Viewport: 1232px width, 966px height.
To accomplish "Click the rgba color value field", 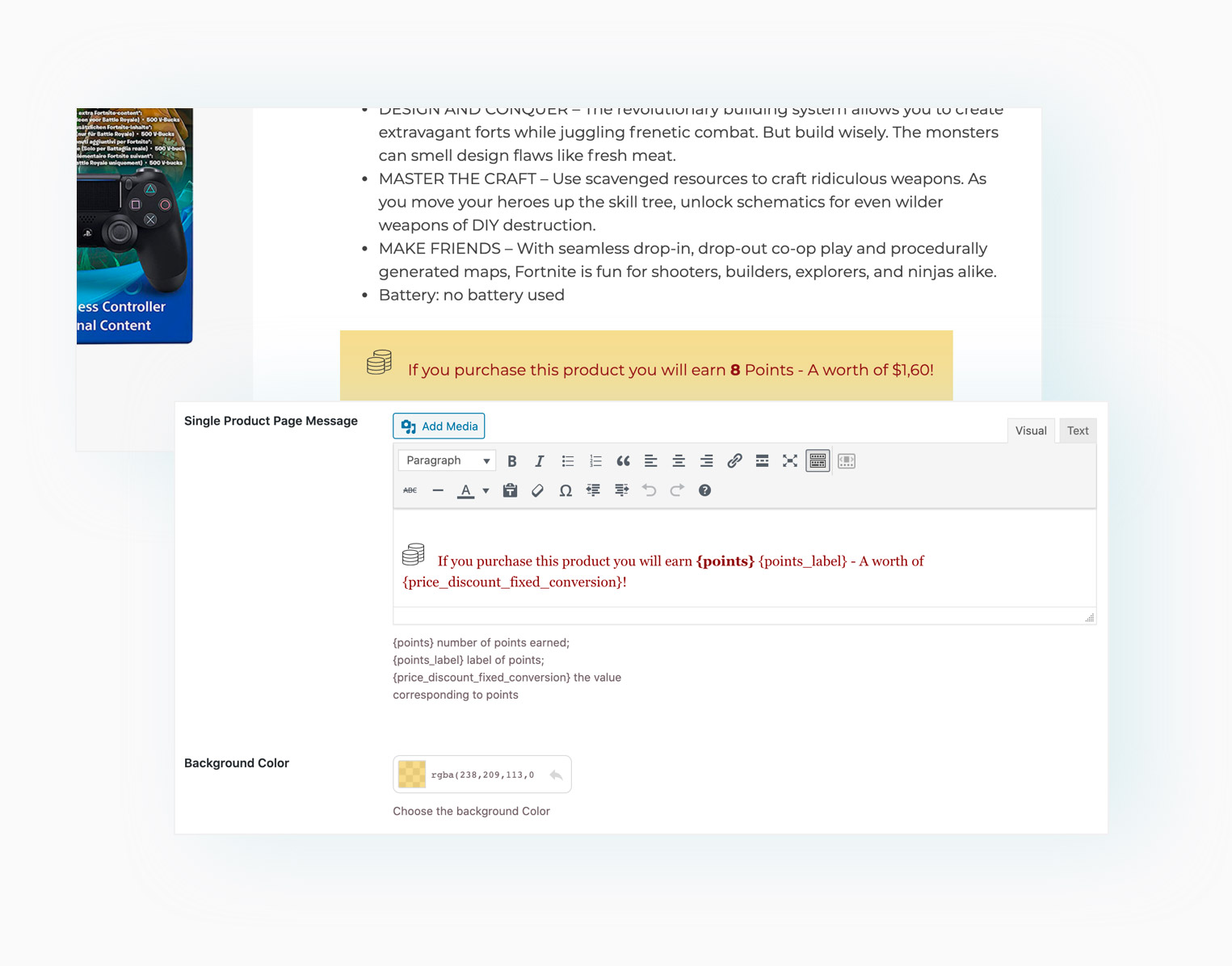I will (x=483, y=775).
